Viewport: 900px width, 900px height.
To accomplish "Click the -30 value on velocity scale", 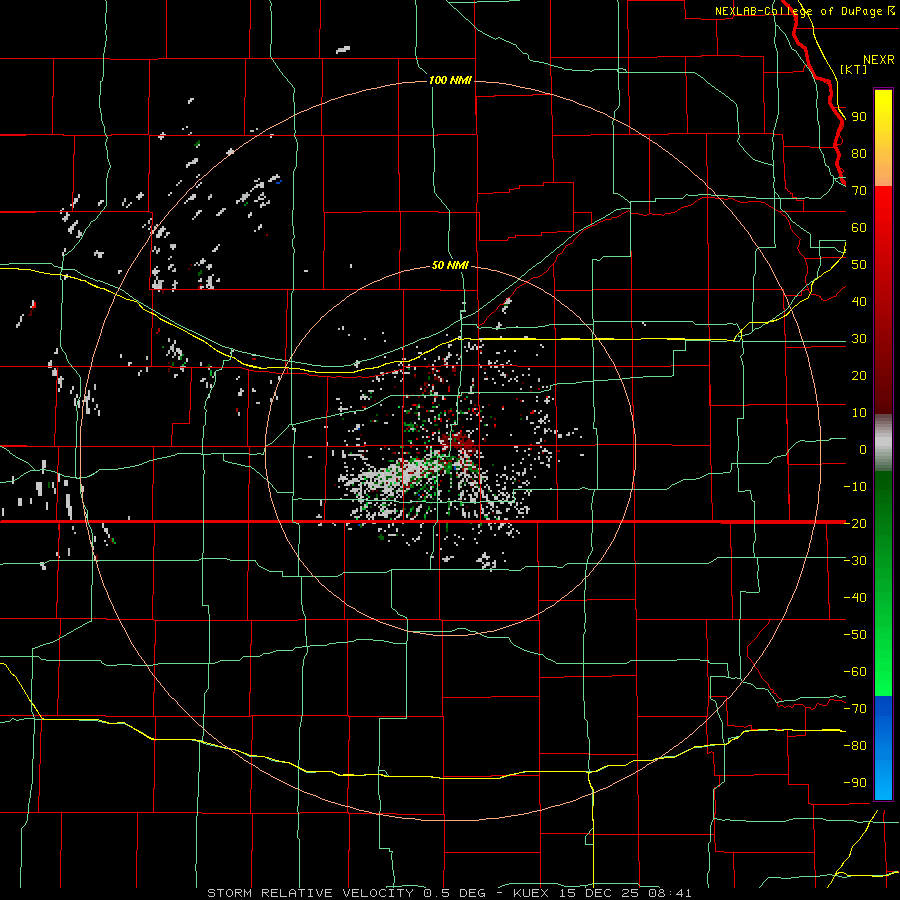I will (855, 561).
